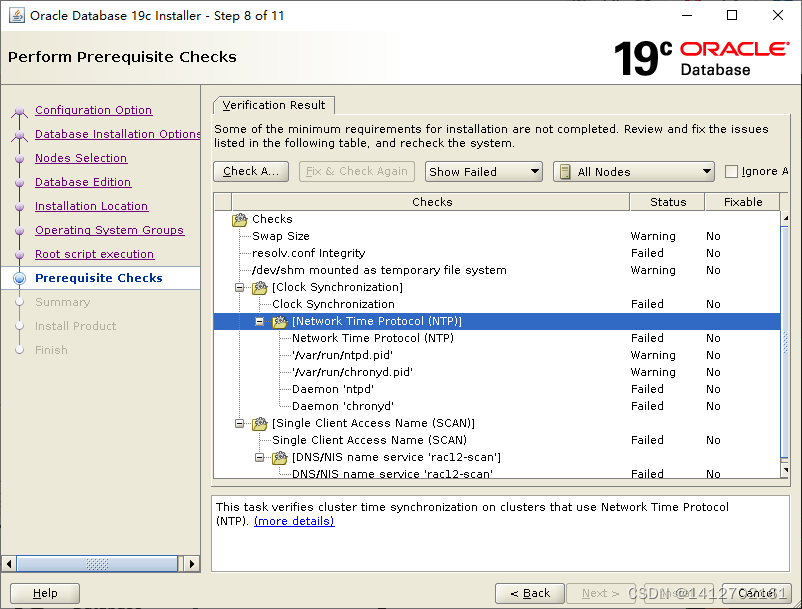Open the All Nodes dropdown

(x=634, y=172)
